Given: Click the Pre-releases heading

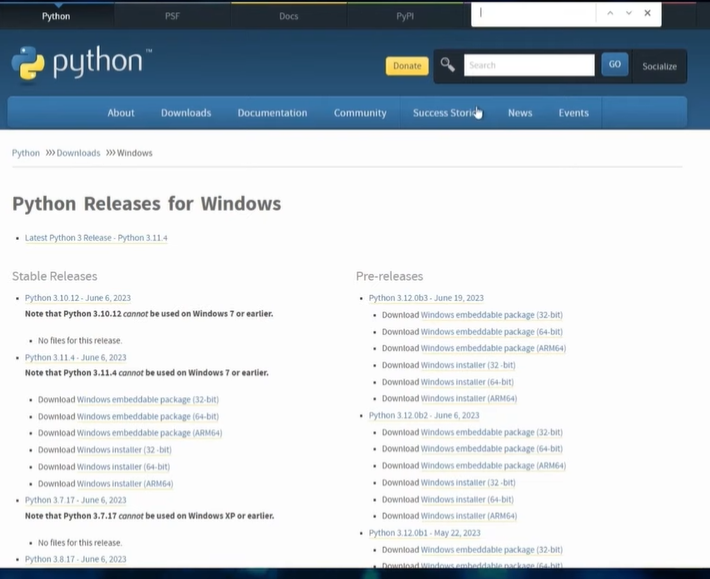Looking at the screenshot, I should [x=389, y=276].
